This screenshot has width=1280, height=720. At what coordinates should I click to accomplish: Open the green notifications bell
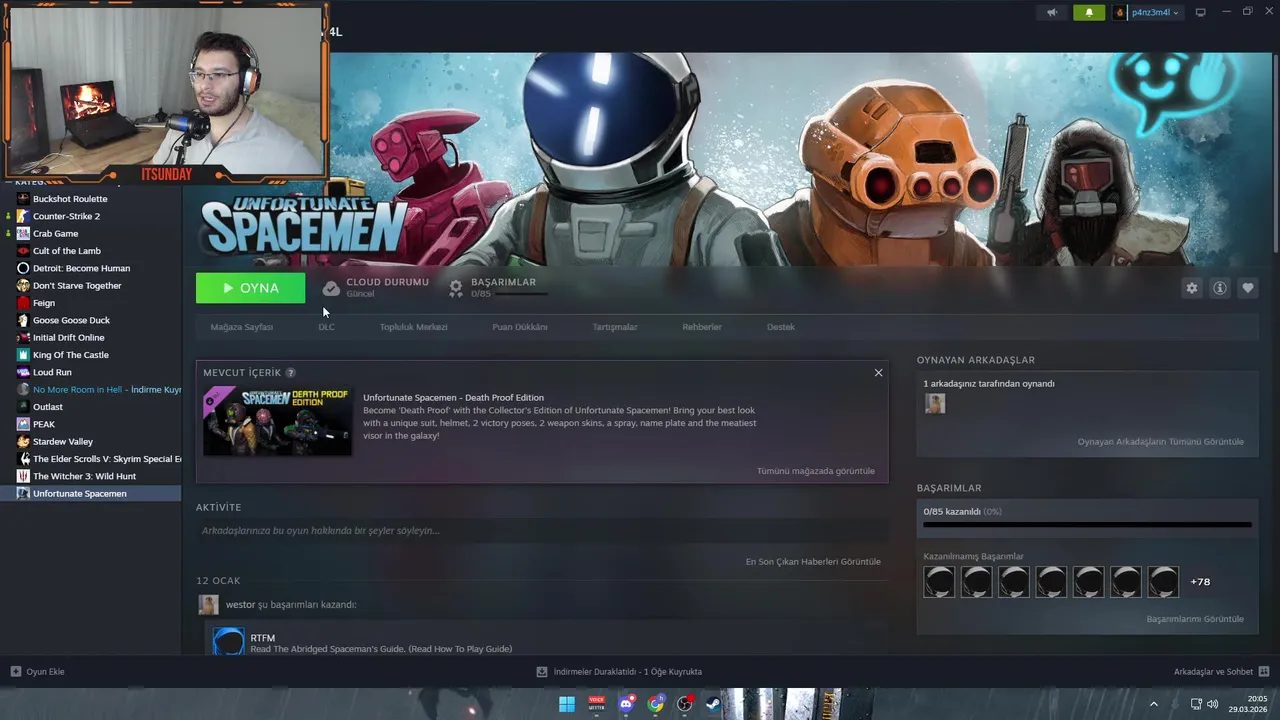(x=1089, y=12)
